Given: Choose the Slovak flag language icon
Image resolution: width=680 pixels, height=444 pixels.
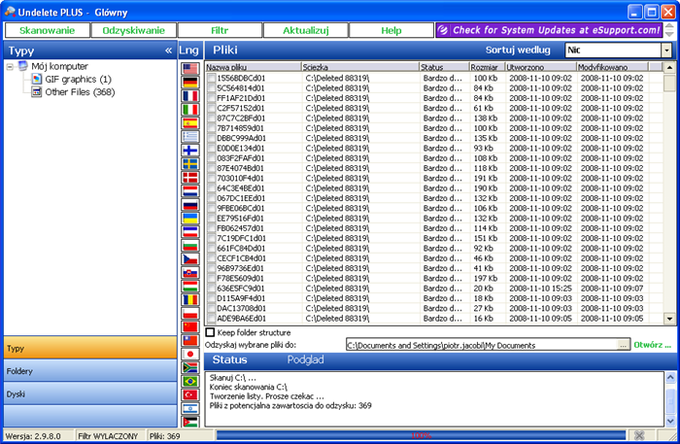Looking at the screenshot, I should (190, 273).
